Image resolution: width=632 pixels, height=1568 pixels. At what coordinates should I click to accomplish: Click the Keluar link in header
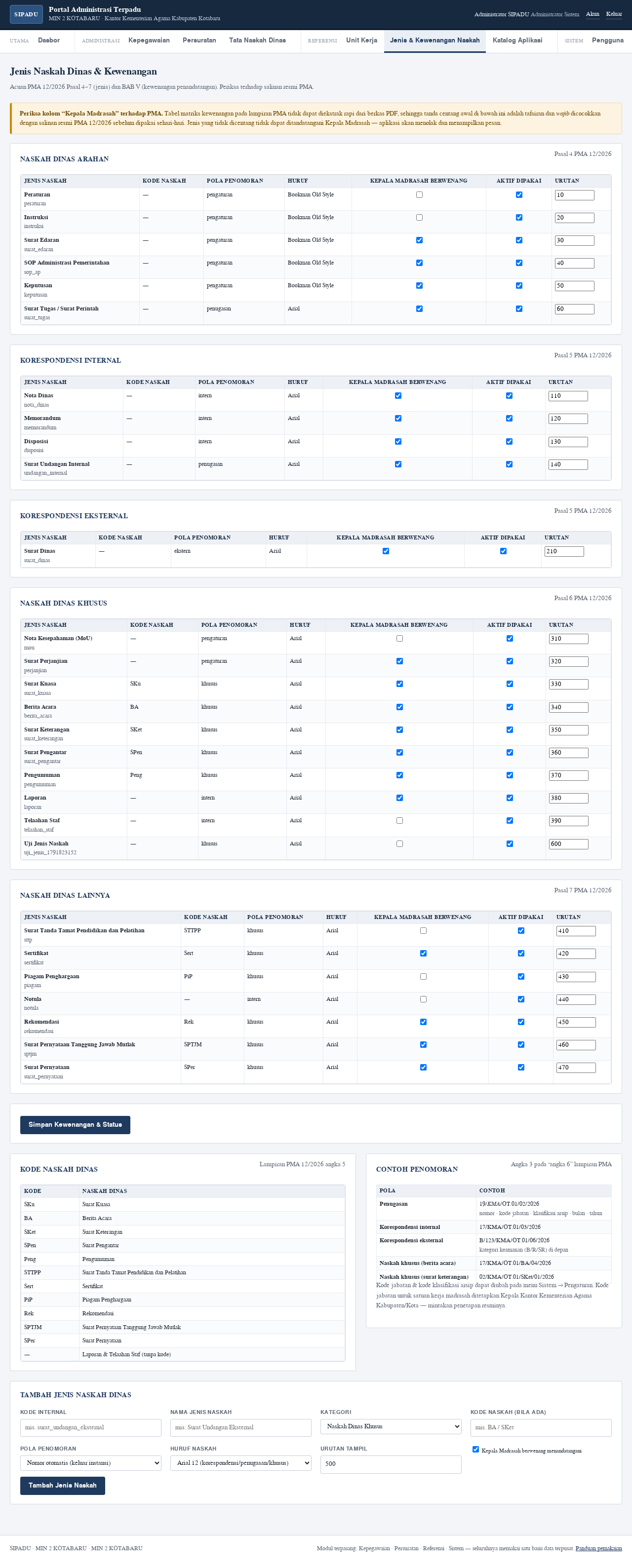(614, 14)
